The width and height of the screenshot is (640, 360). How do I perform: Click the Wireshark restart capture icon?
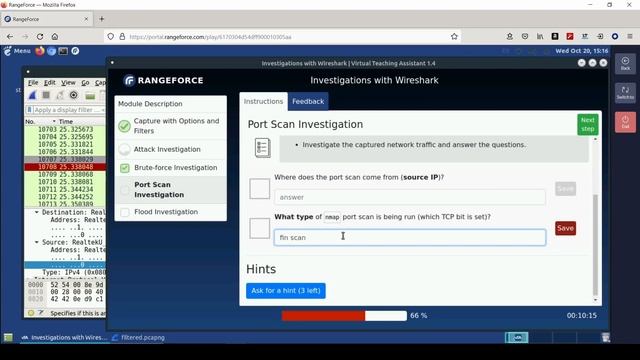pos(60,95)
